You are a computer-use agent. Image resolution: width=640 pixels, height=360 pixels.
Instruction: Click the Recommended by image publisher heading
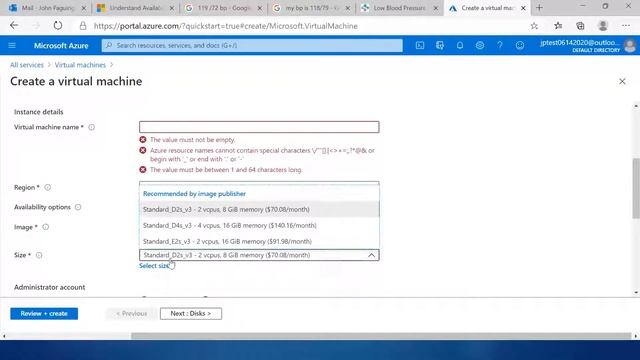(x=194, y=193)
